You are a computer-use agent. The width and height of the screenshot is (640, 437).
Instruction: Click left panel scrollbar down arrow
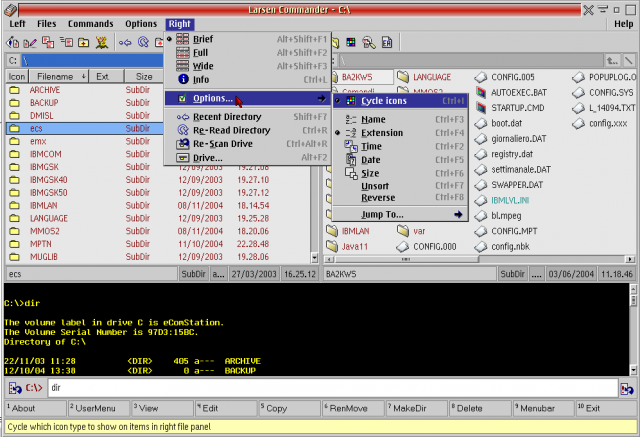click(314, 257)
